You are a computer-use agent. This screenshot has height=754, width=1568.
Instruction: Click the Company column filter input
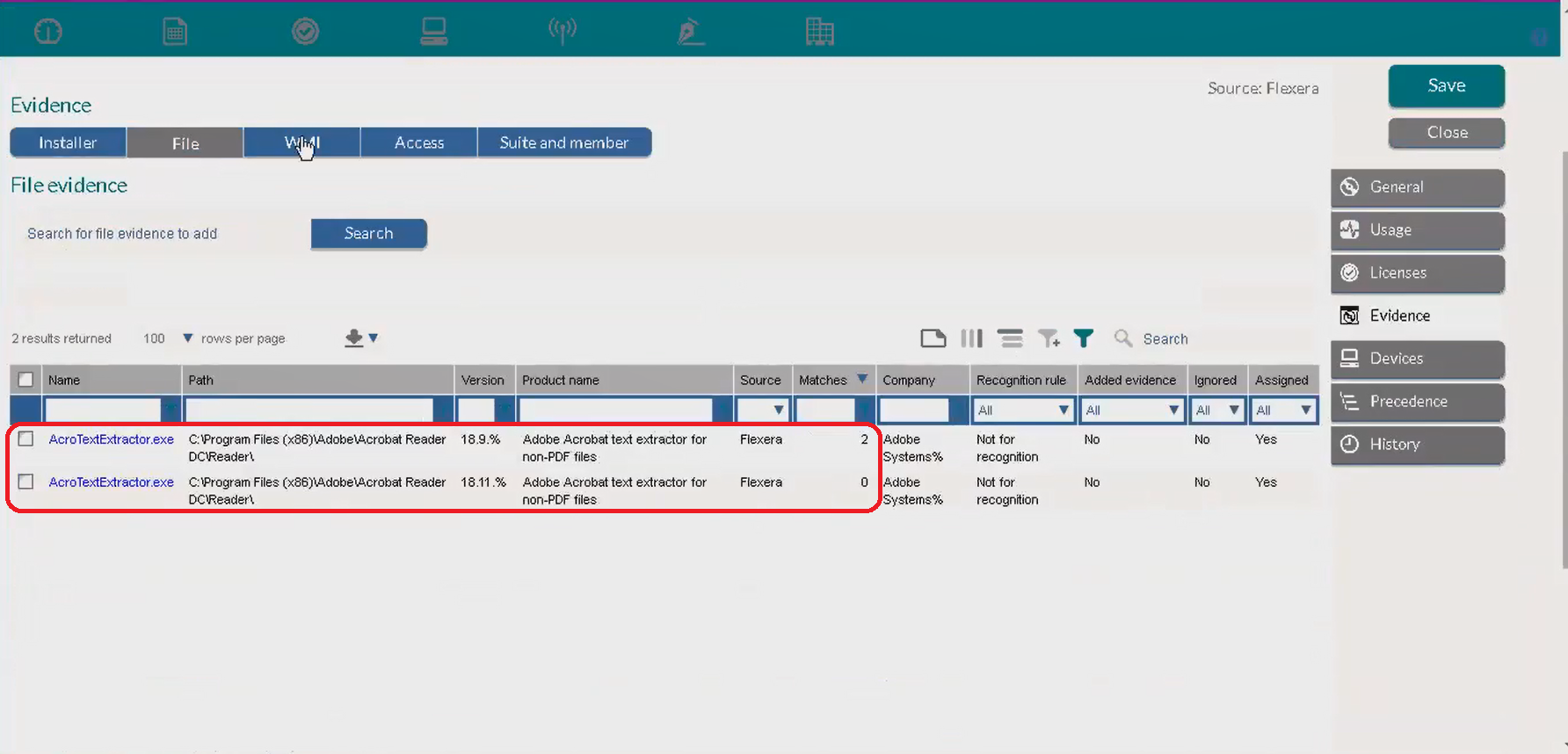914,410
